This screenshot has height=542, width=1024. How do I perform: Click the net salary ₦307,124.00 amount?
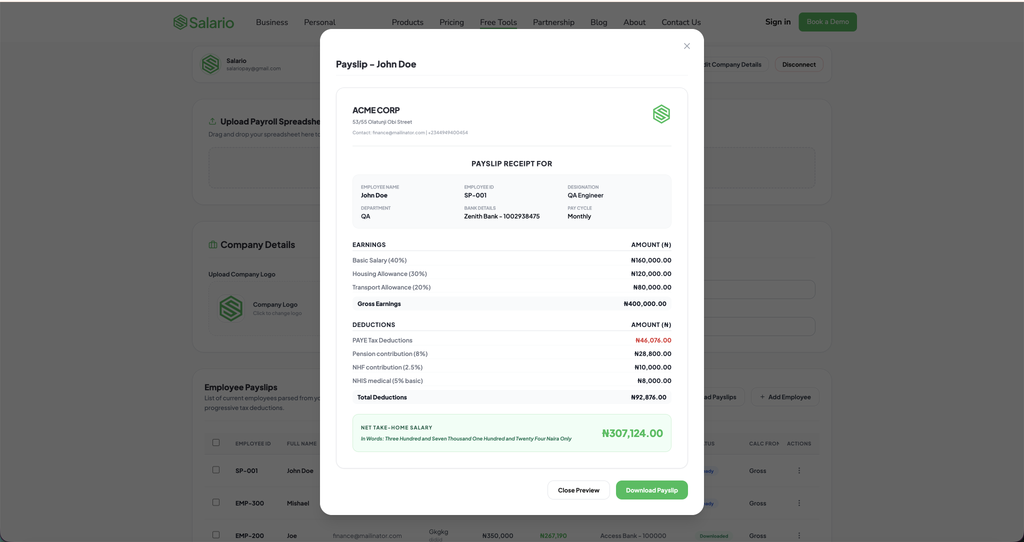pos(632,433)
